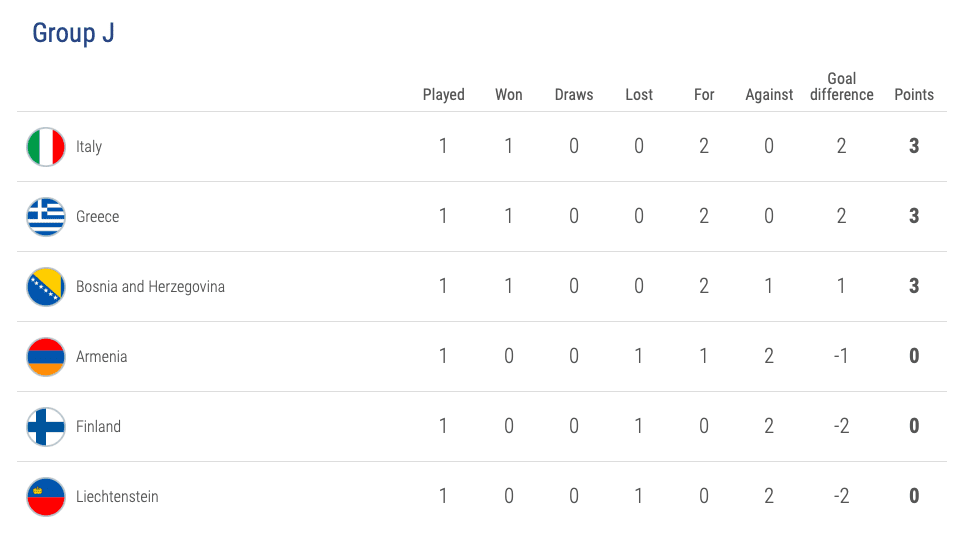
Task: Click Italy's points value
Action: click(x=914, y=147)
